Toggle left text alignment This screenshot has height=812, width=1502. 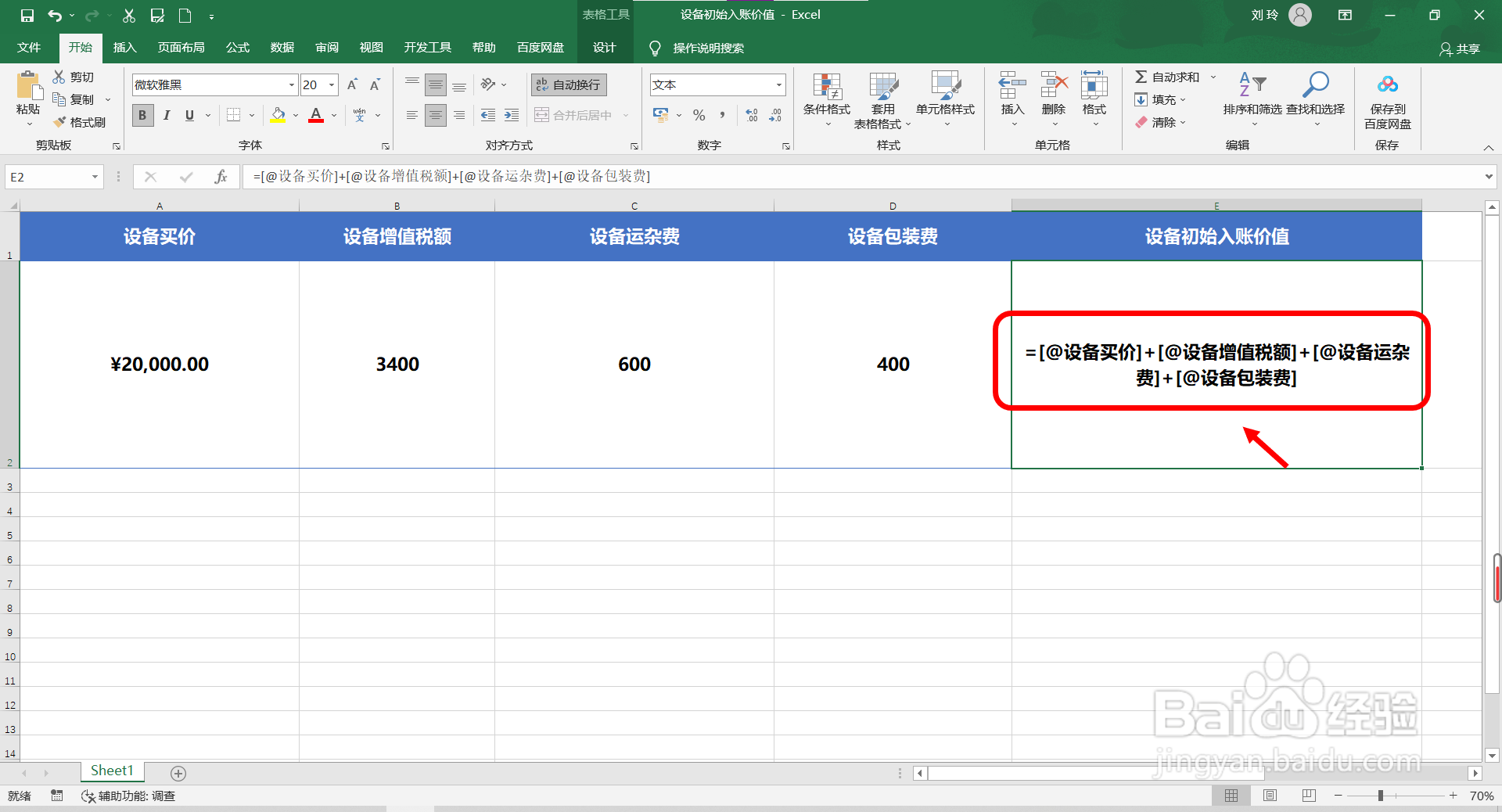[x=412, y=115]
